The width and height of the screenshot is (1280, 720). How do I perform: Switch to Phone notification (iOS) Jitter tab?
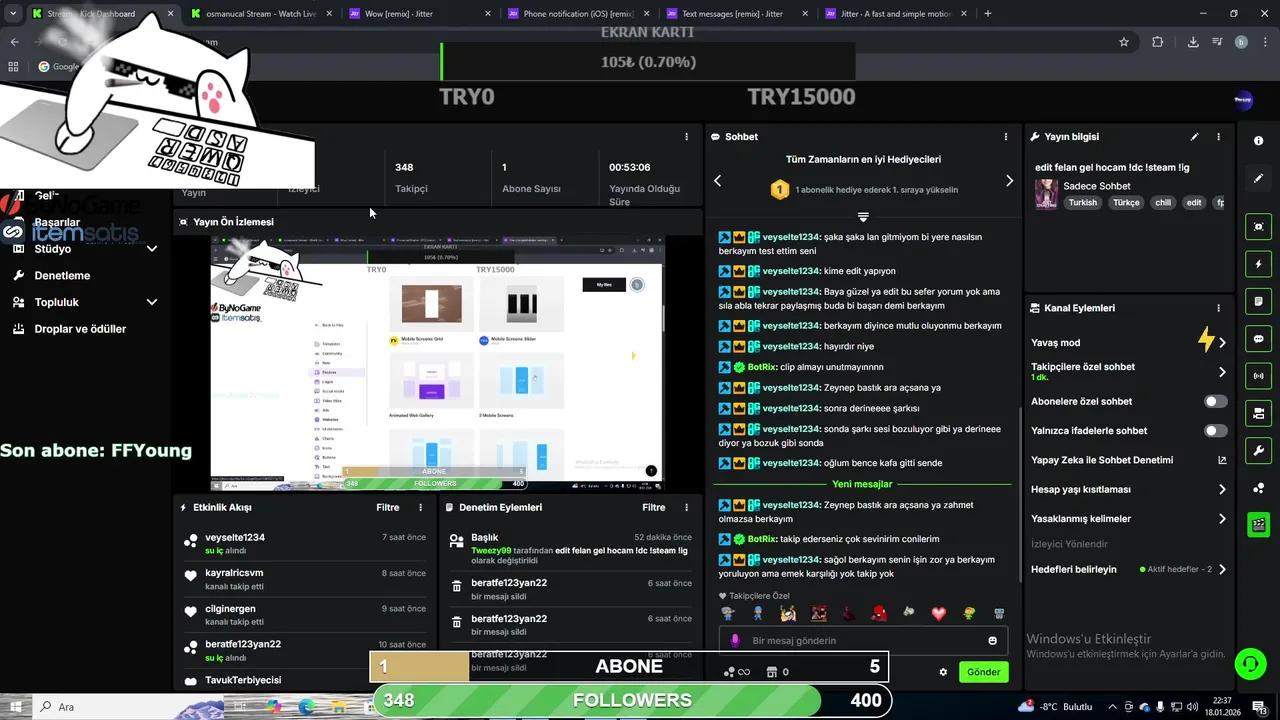coord(580,14)
